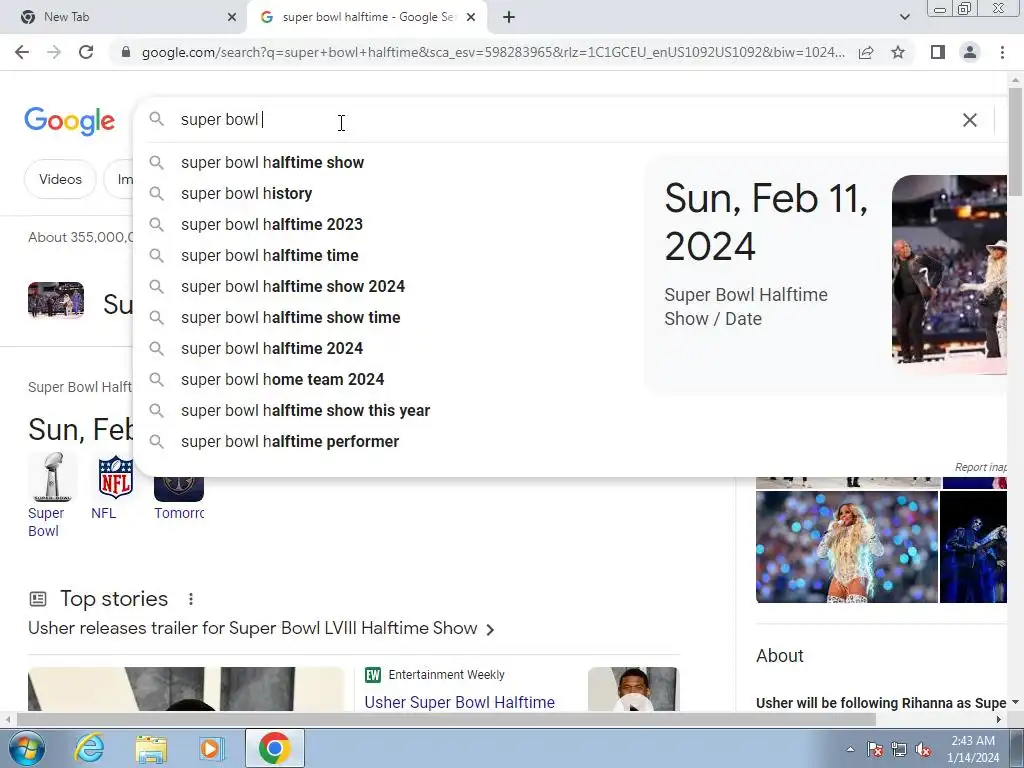This screenshot has height=768, width=1024.
Task: Open Action Center flag icon in tray
Action: (875, 749)
